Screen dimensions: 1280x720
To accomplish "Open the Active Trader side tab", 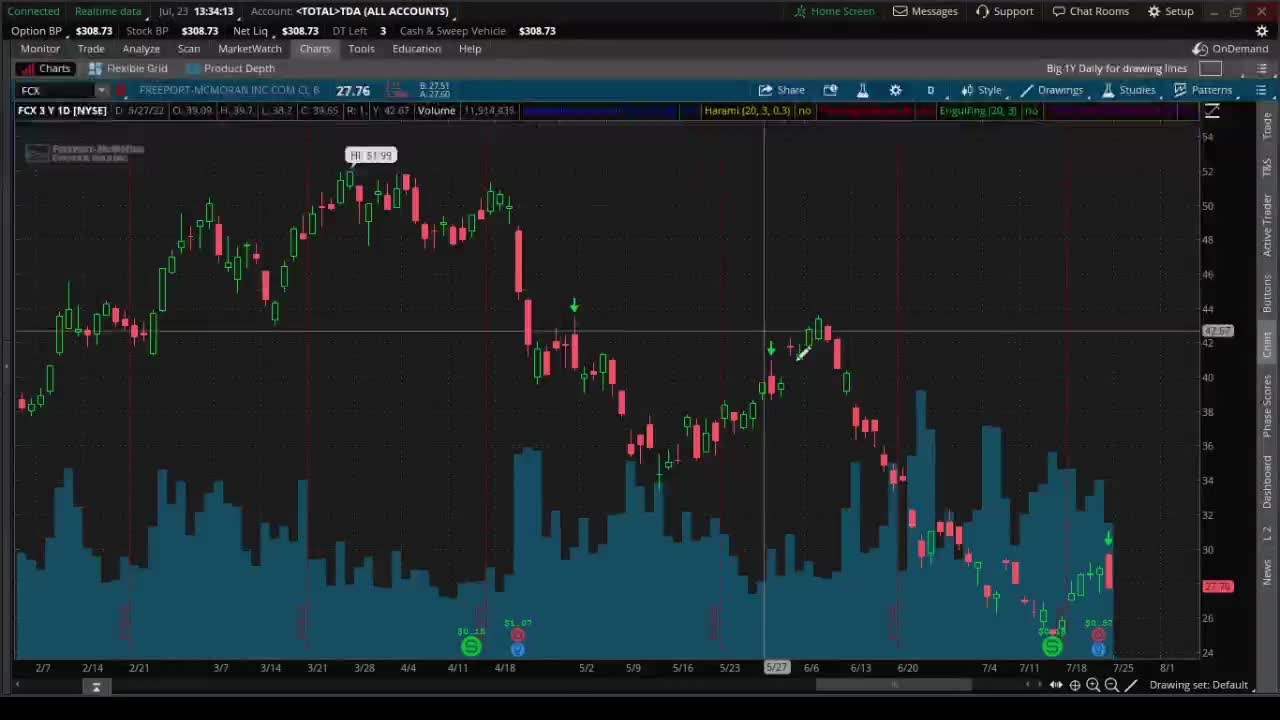I will 1267,225.
